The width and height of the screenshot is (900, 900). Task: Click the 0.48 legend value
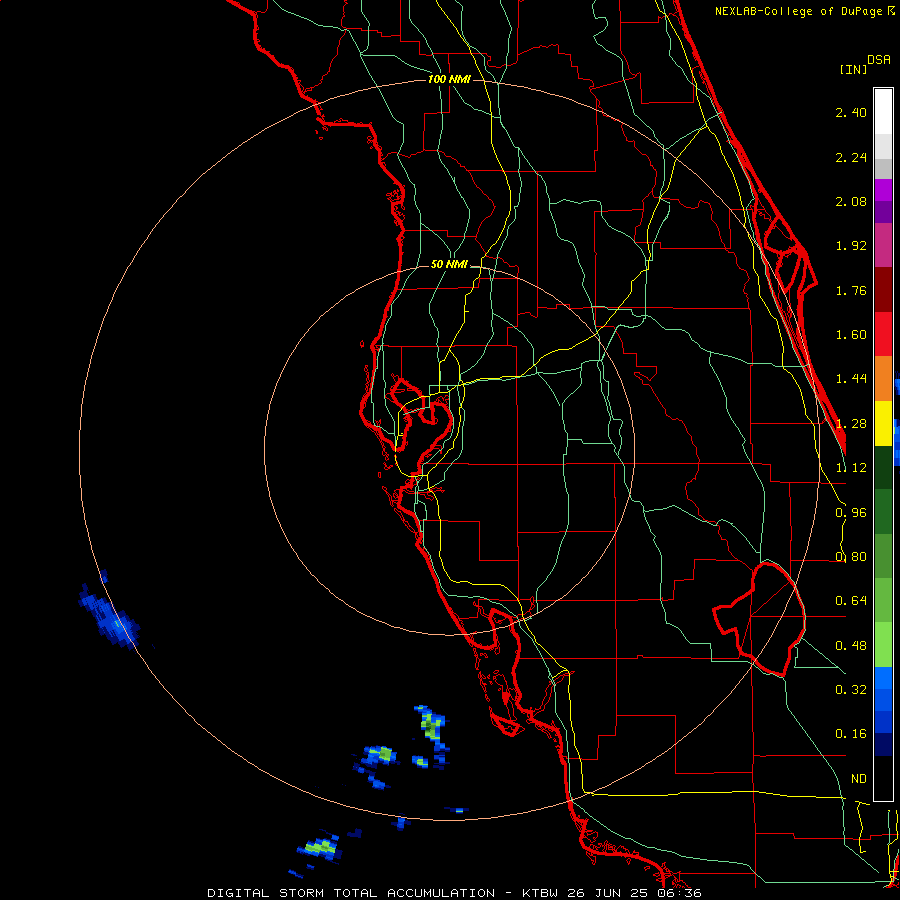pyautogui.click(x=851, y=646)
